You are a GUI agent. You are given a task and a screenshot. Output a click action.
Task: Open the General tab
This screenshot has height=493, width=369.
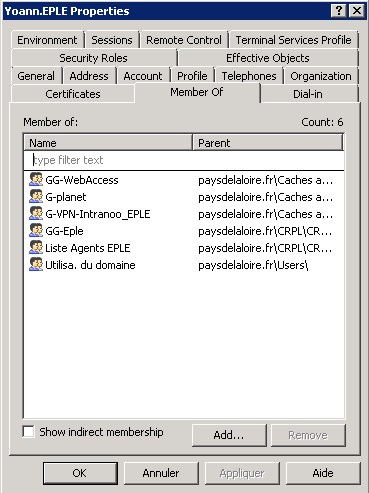click(x=36, y=76)
